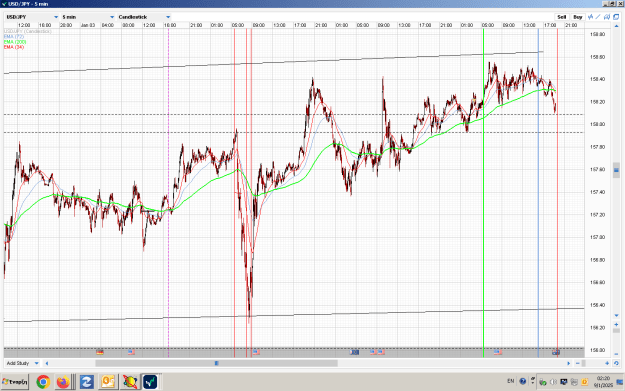Open the Add Study dropdown
Screen dimensions: 625x391
click(22, 363)
